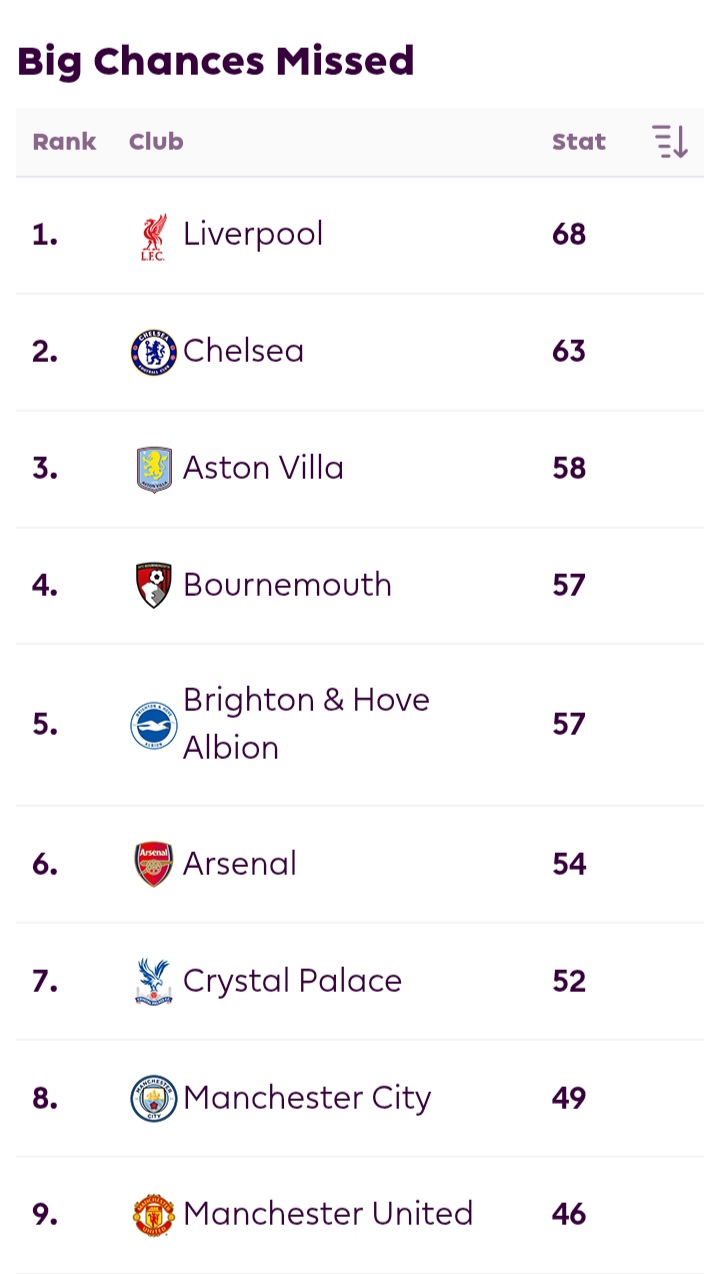
Task: Click the Manchester City badge
Action: tap(154, 1099)
